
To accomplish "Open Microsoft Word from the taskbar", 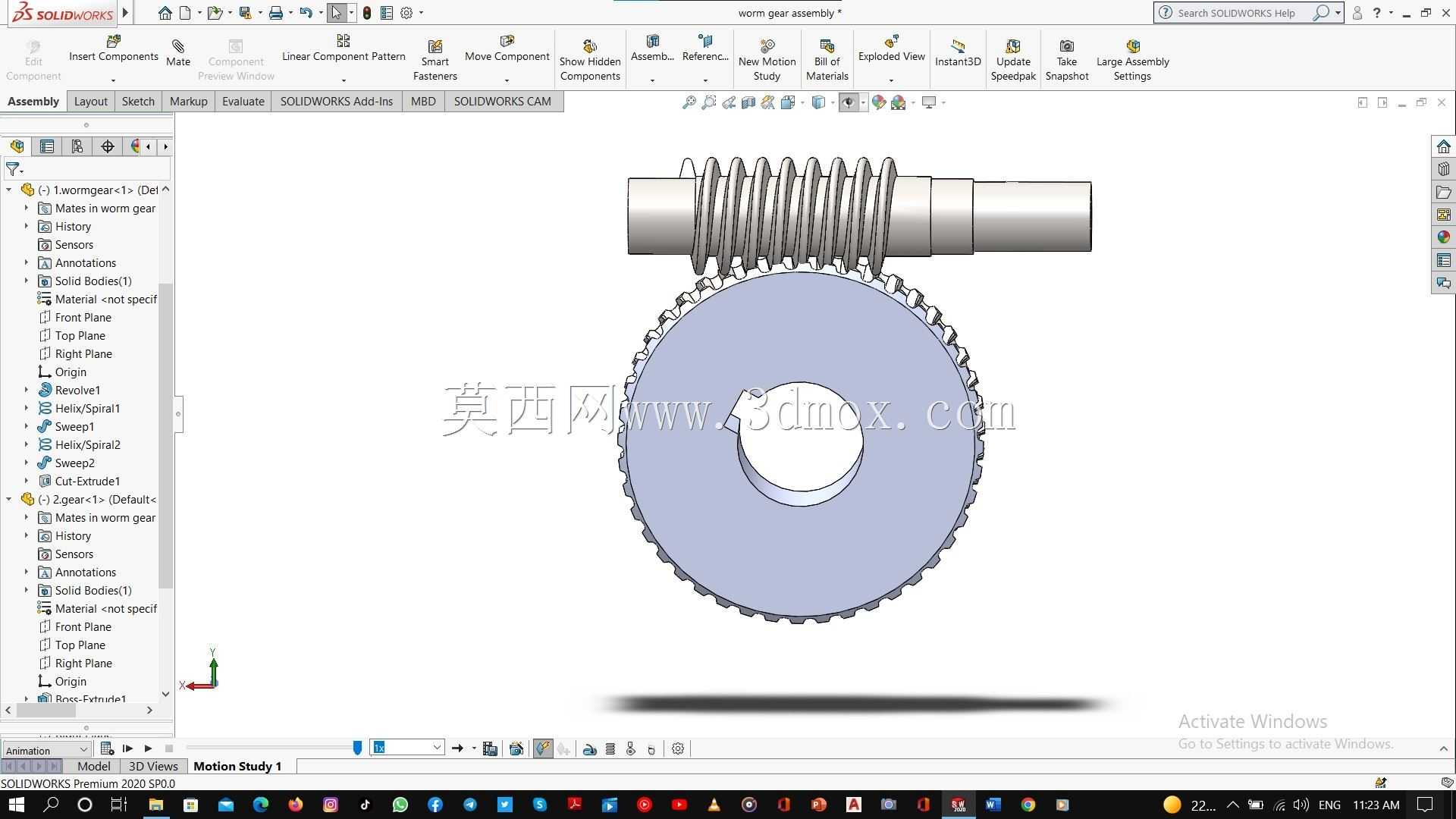I will click(x=993, y=805).
